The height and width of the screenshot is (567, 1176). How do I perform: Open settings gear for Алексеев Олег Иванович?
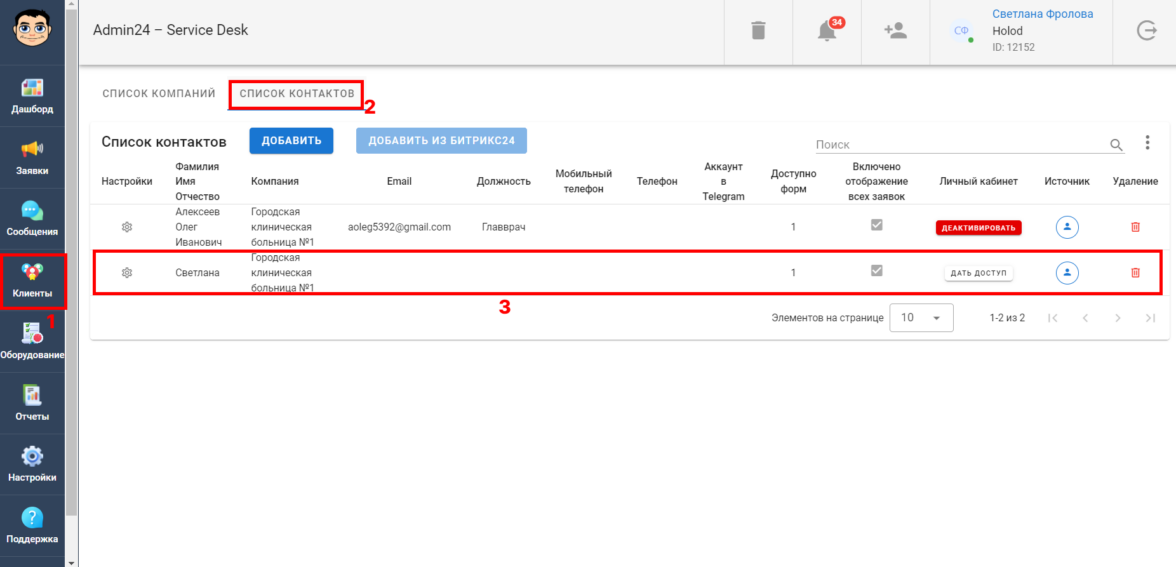point(127,227)
